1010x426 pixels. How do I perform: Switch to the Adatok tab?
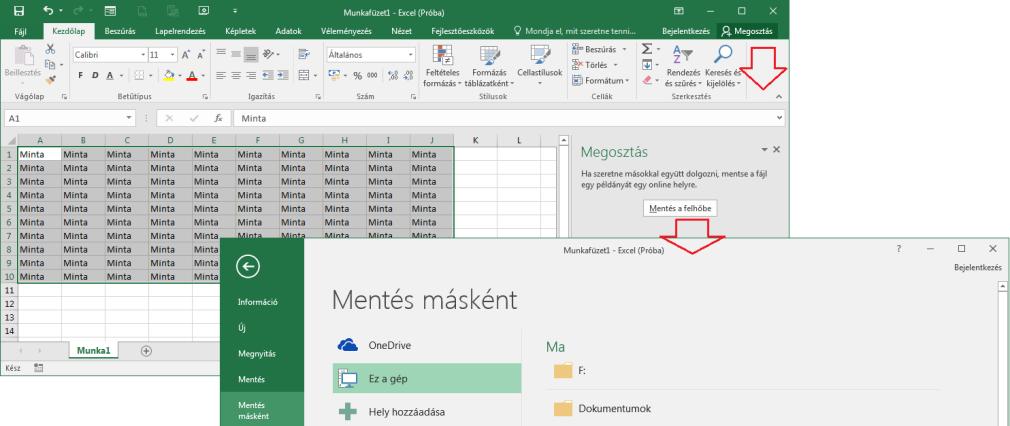pos(288,31)
